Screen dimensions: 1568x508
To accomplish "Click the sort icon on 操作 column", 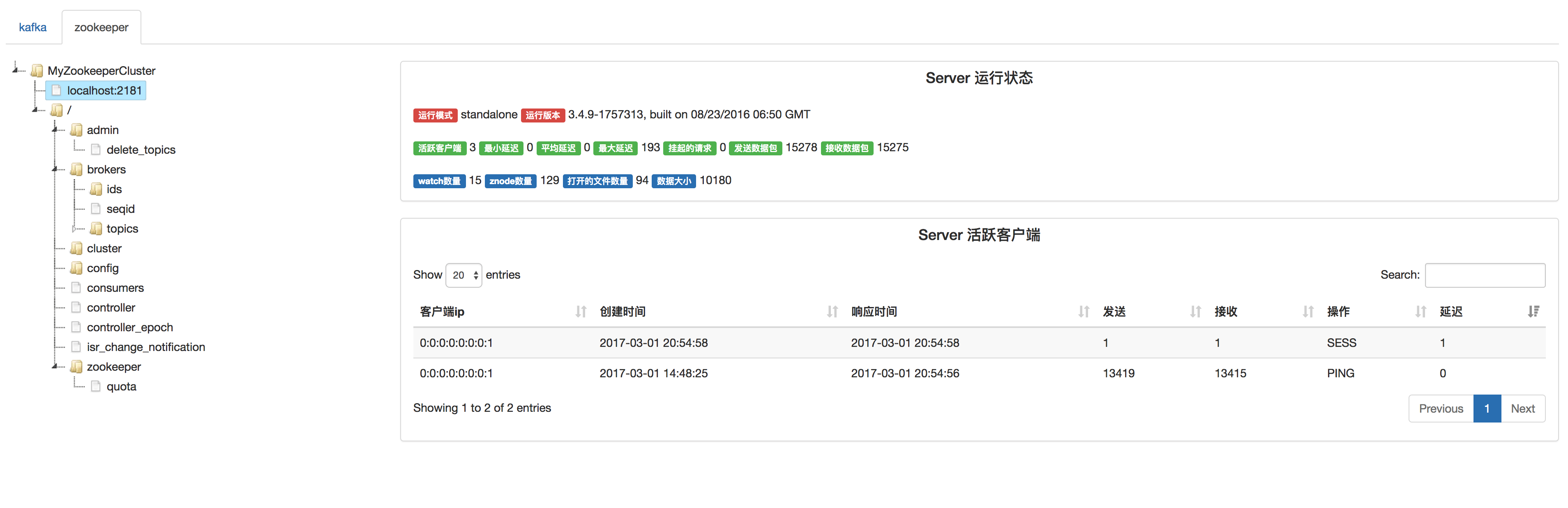I will click(1420, 312).
